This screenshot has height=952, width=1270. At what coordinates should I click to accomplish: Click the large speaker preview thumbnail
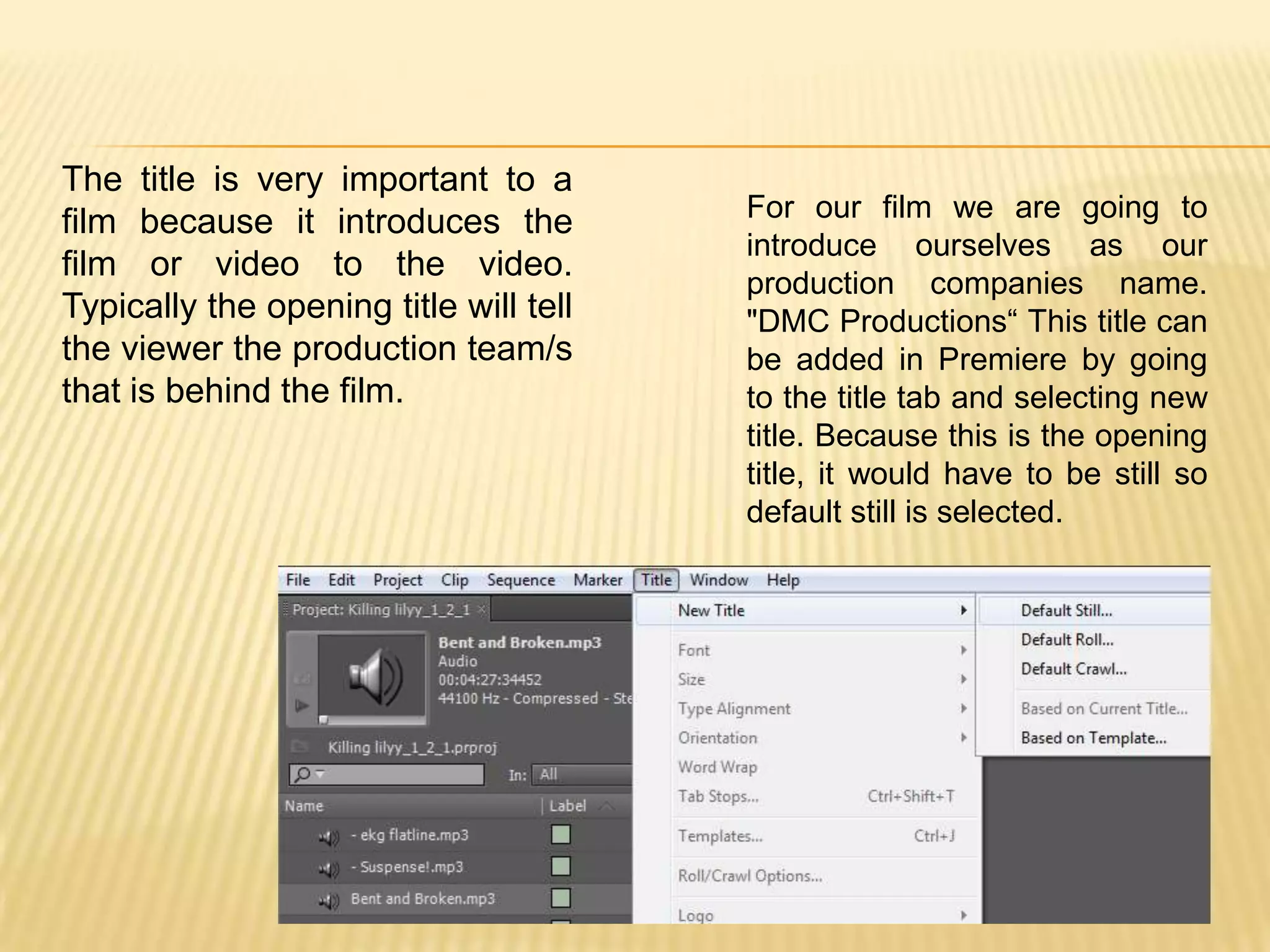371,677
